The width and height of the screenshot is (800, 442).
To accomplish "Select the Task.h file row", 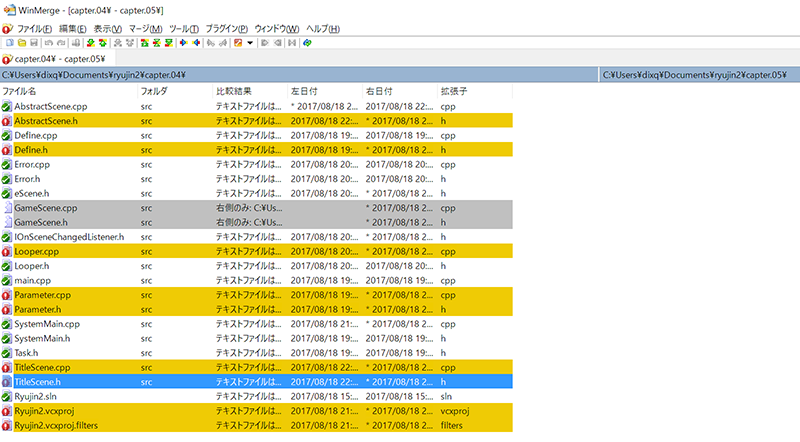I will point(256,353).
